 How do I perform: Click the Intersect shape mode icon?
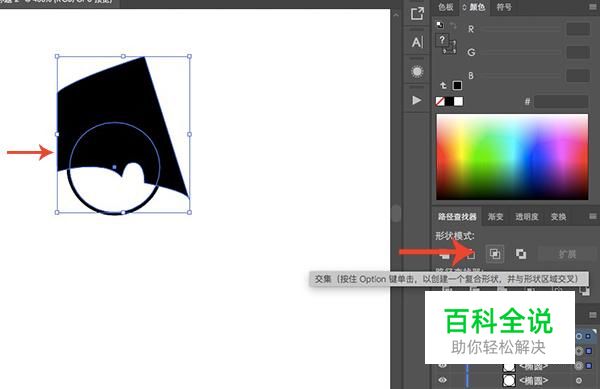pyautogui.click(x=495, y=254)
